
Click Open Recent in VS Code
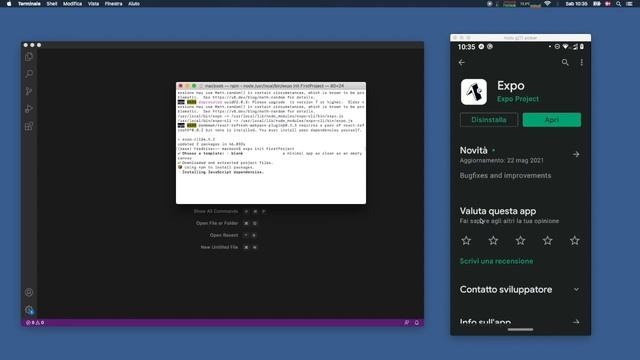click(224, 235)
